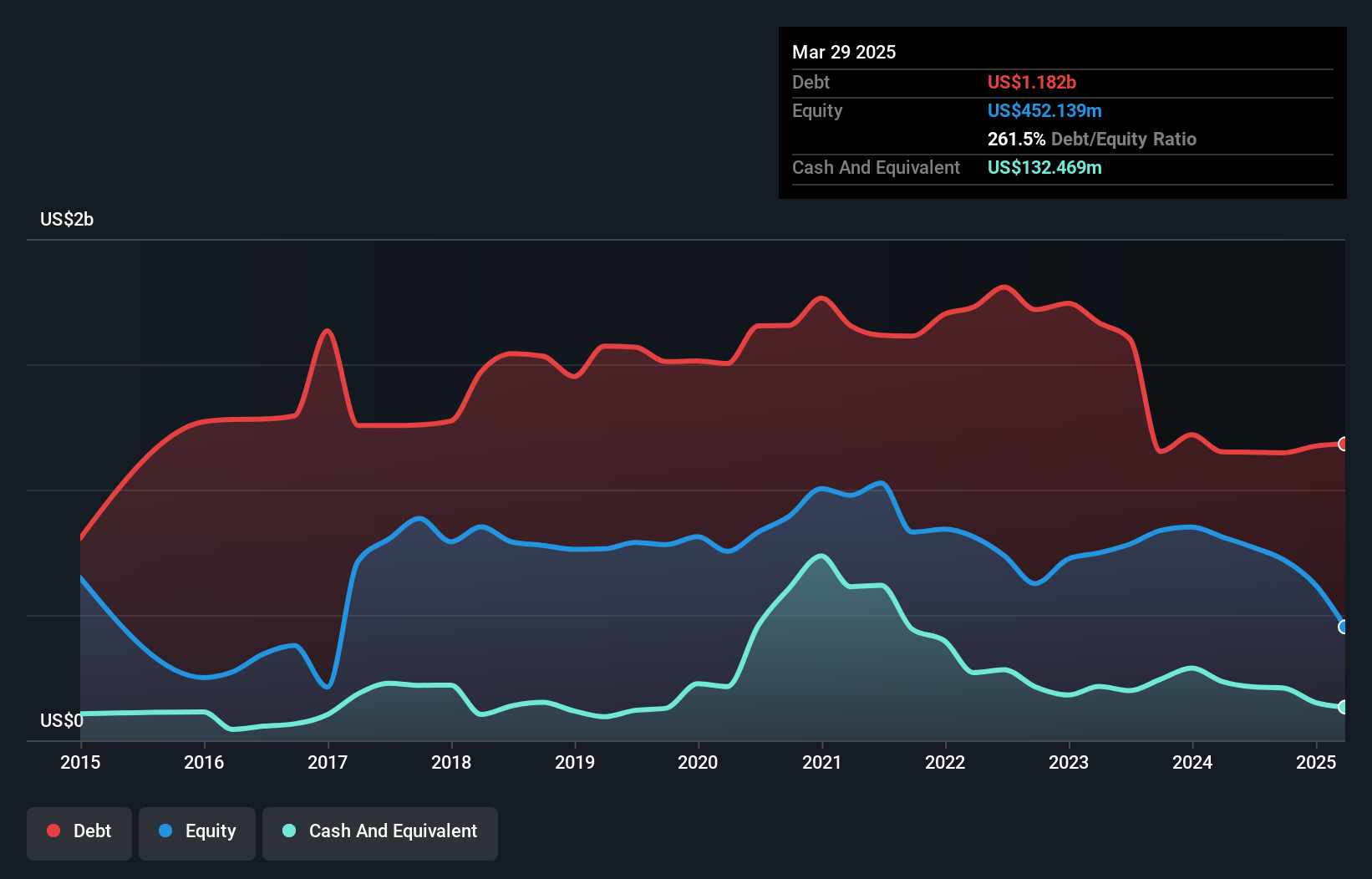Click the 2017 x-axis label
Viewport: 1372px width, 879px height.
tap(328, 762)
